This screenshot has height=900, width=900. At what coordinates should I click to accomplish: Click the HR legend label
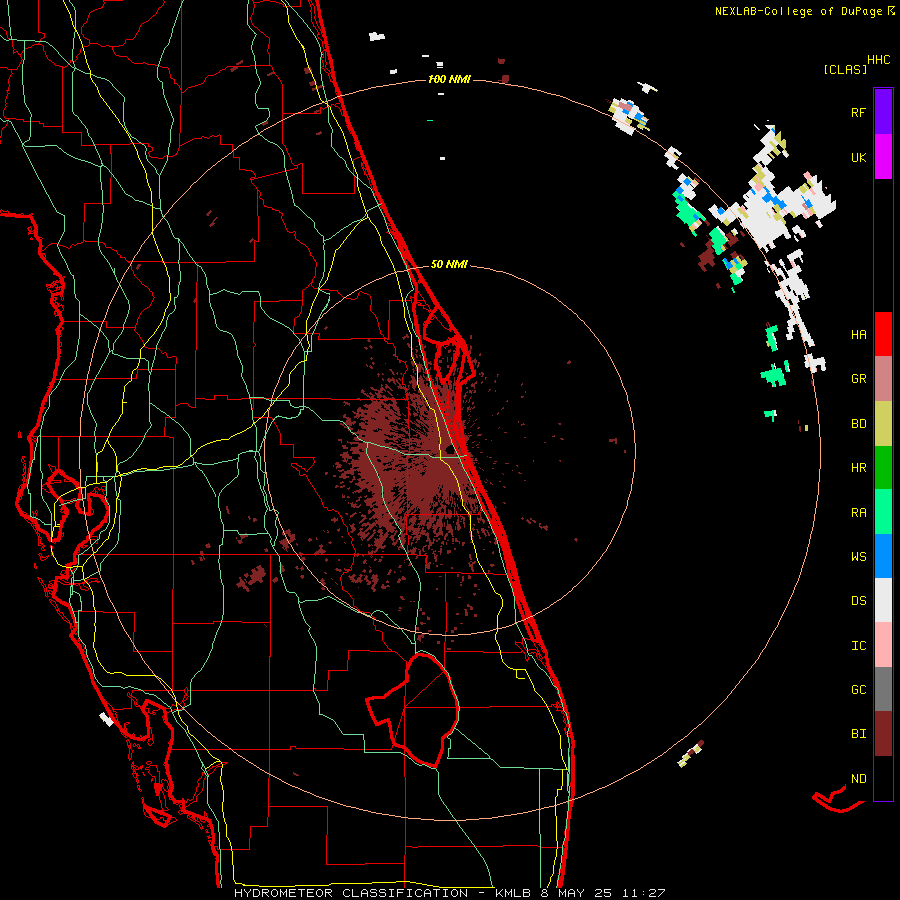858,468
